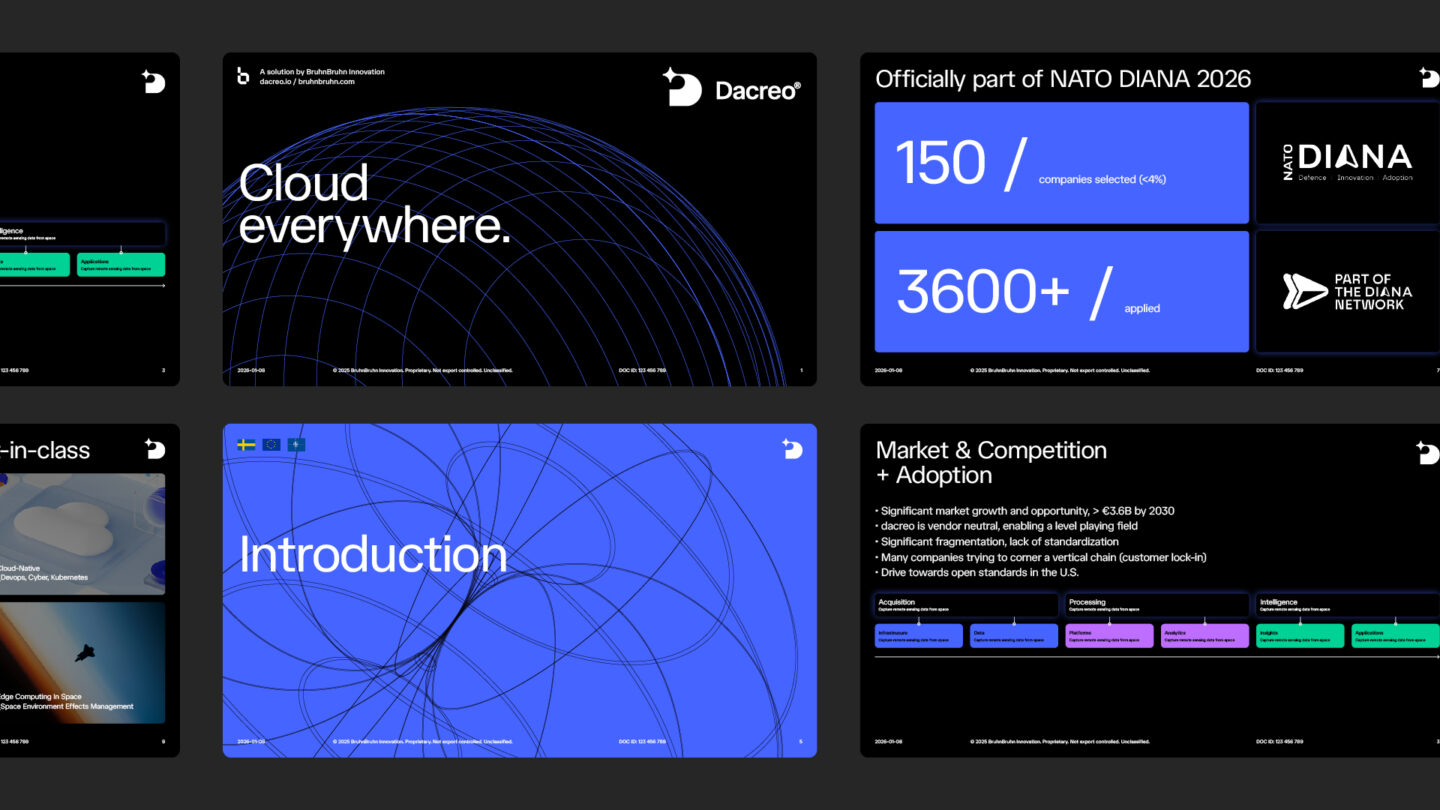
Task: Select the Intelligence stage box on the Market slide
Action: click(x=1348, y=605)
